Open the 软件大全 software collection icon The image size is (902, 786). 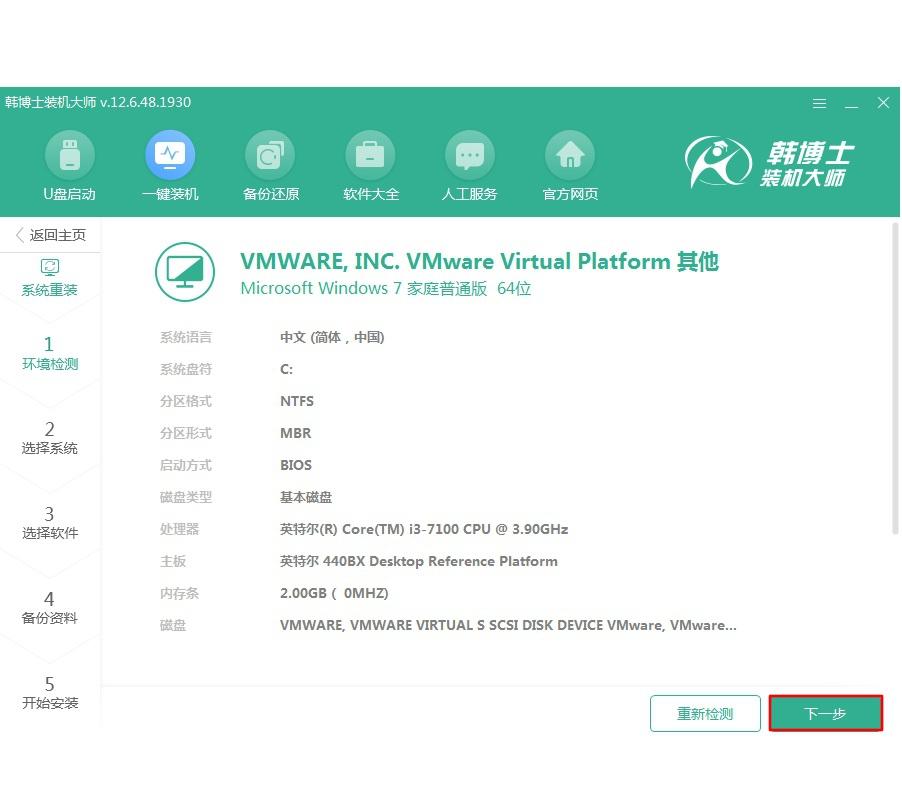(370, 156)
